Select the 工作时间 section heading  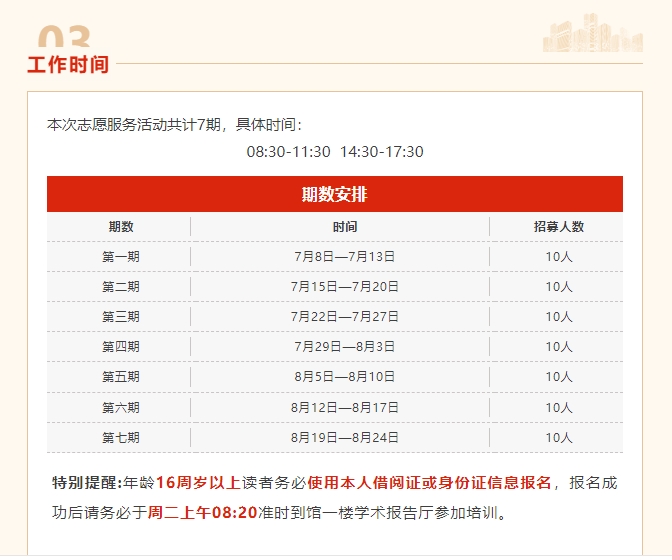pos(68,65)
